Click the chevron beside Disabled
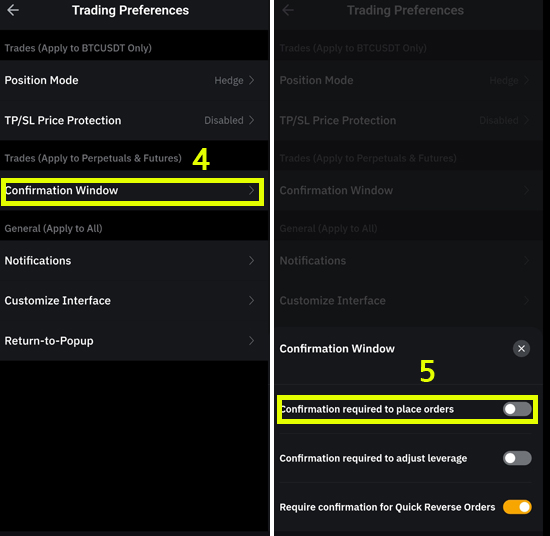550x536 pixels. point(251,120)
